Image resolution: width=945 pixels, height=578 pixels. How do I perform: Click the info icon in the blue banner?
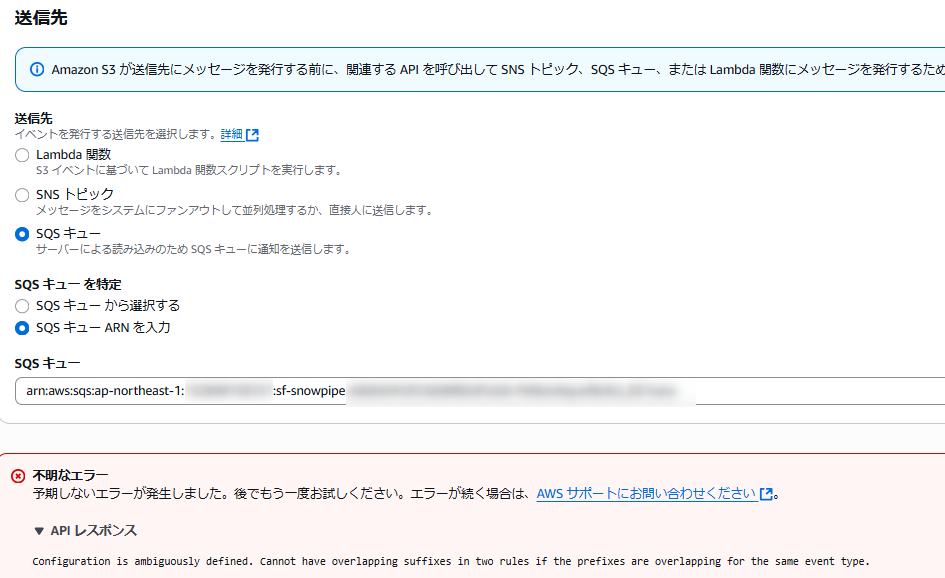click(x=37, y=69)
